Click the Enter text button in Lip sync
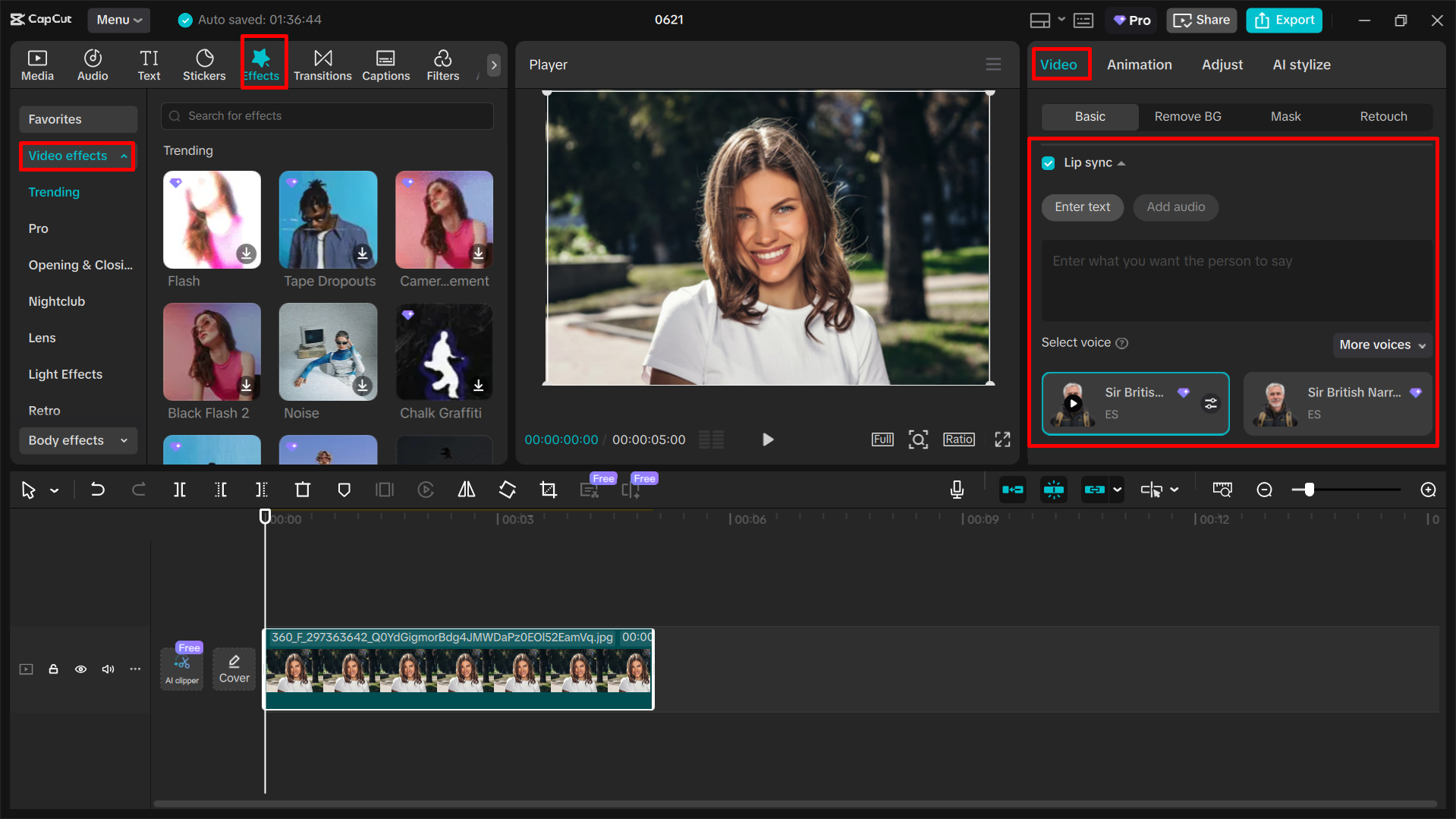1456x819 pixels. click(1082, 207)
